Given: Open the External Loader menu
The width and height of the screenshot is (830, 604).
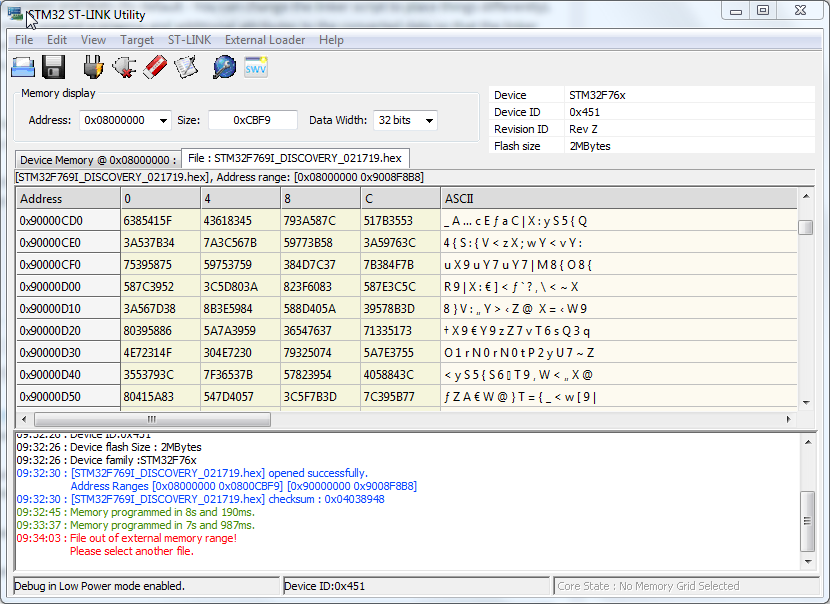Looking at the screenshot, I should (x=265, y=40).
